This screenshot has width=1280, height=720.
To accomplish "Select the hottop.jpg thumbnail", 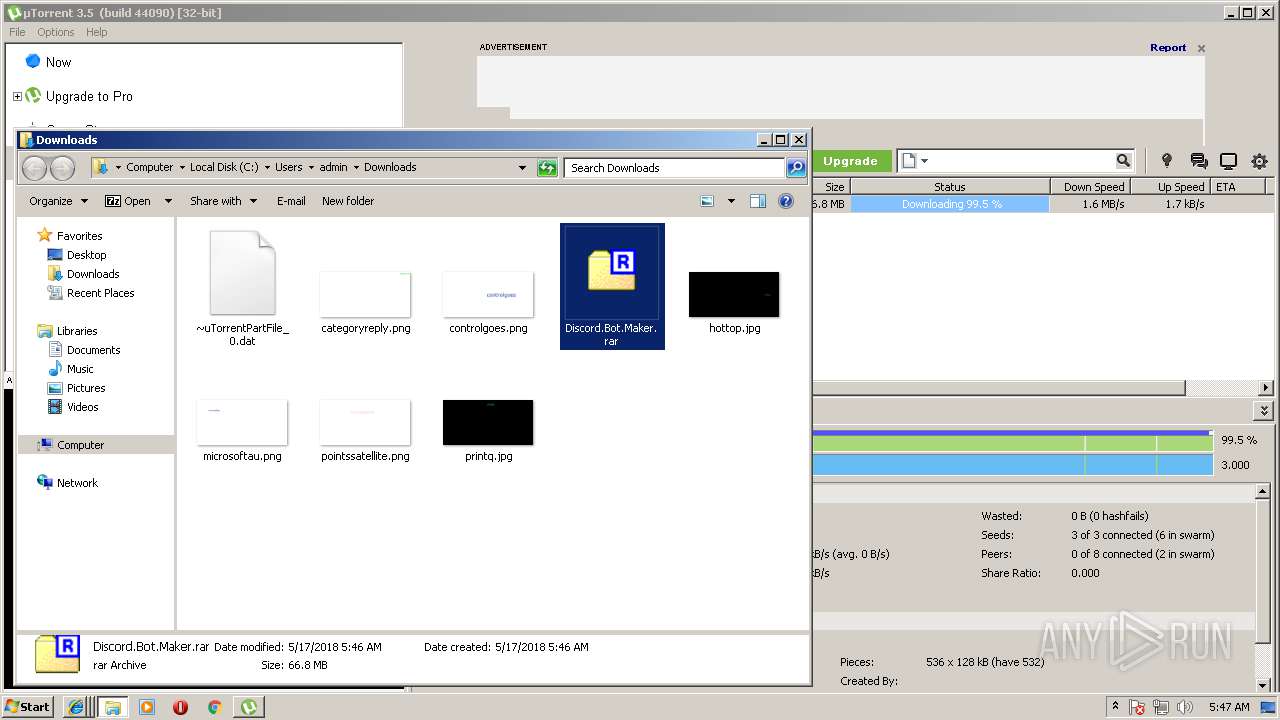I will pos(734,303).
